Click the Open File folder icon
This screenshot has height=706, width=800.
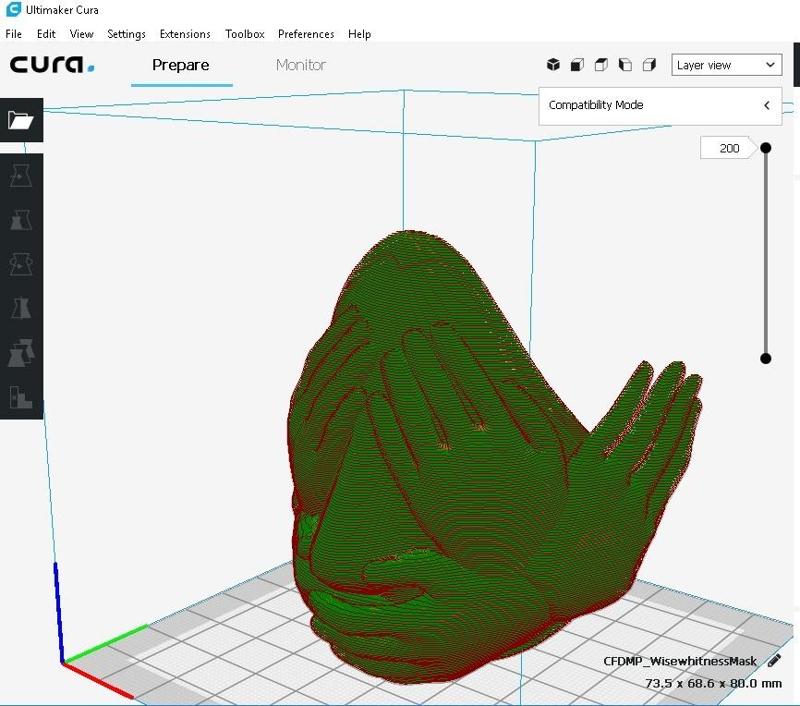(x=21, y=120)
